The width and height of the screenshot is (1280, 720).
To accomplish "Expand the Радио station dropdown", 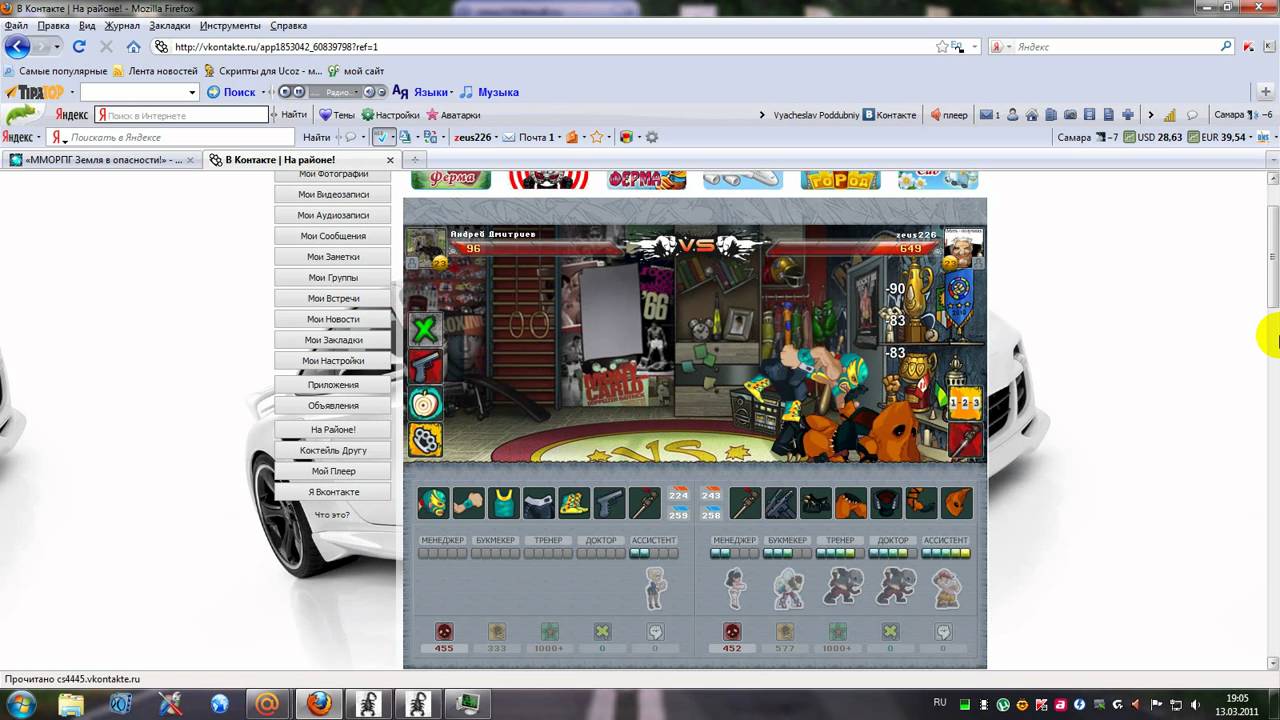I will click(x=354, y=92).
